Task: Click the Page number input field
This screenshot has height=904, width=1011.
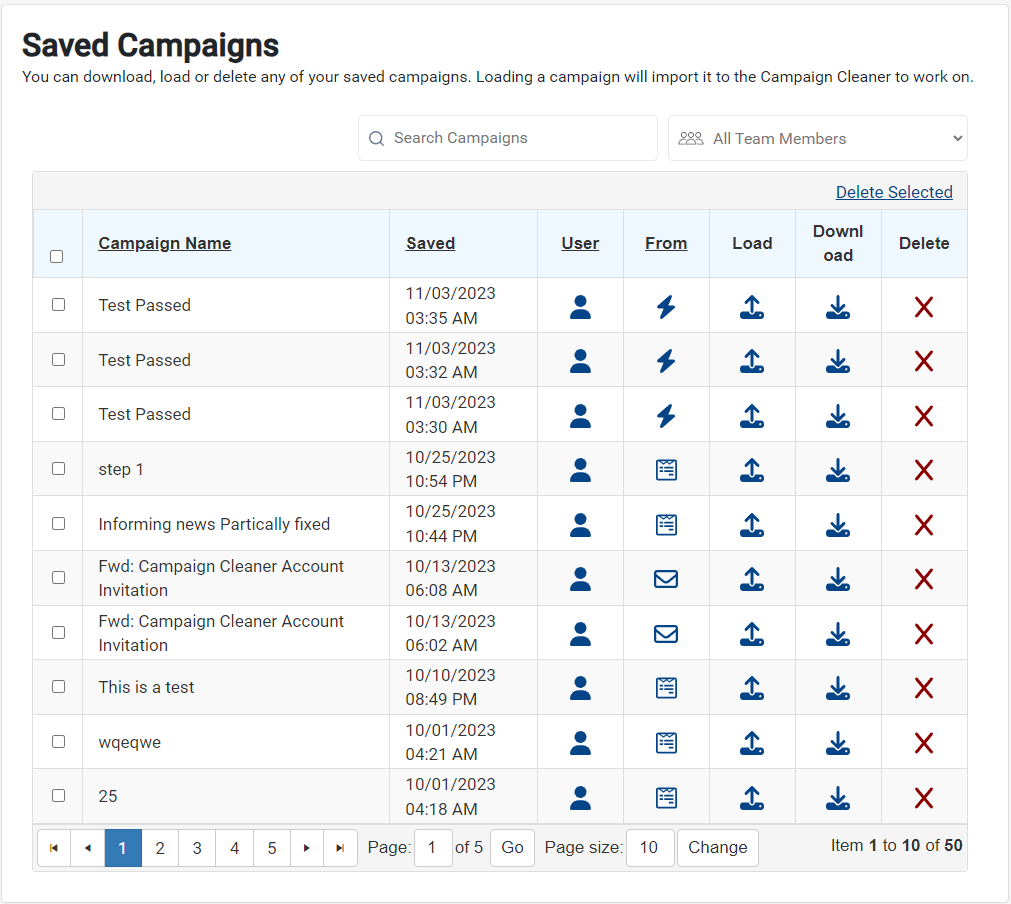Action: pos(433,848)
